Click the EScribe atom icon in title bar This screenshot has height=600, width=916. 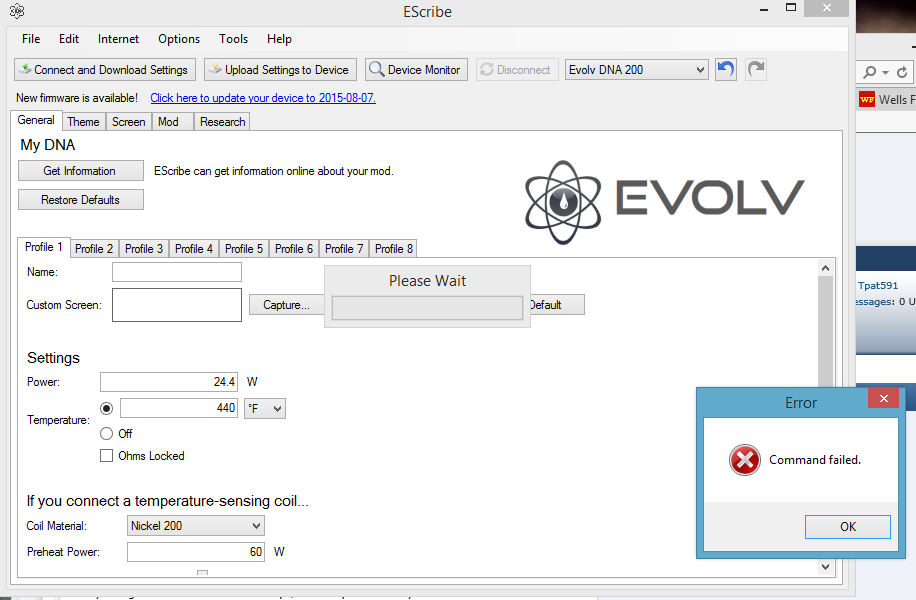(x=17, y=12)
